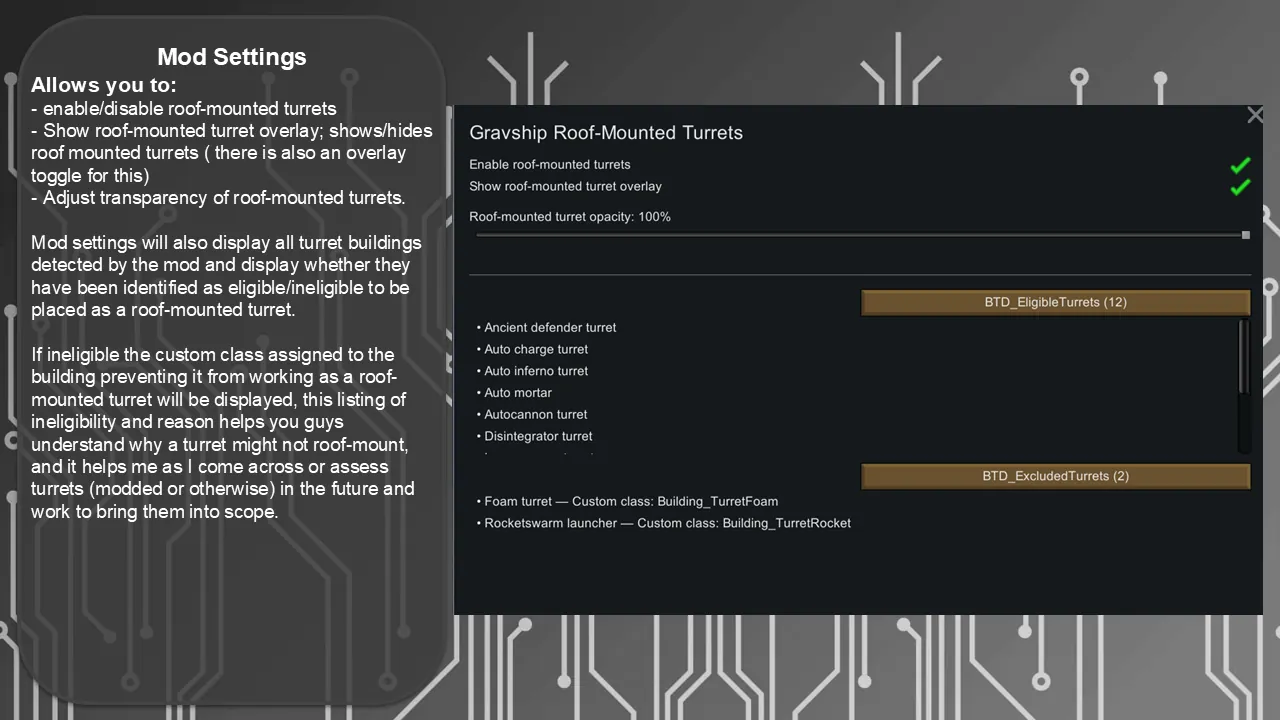Click the Foam turret excluded entry
1280x720 pixels.
[630, 502]
